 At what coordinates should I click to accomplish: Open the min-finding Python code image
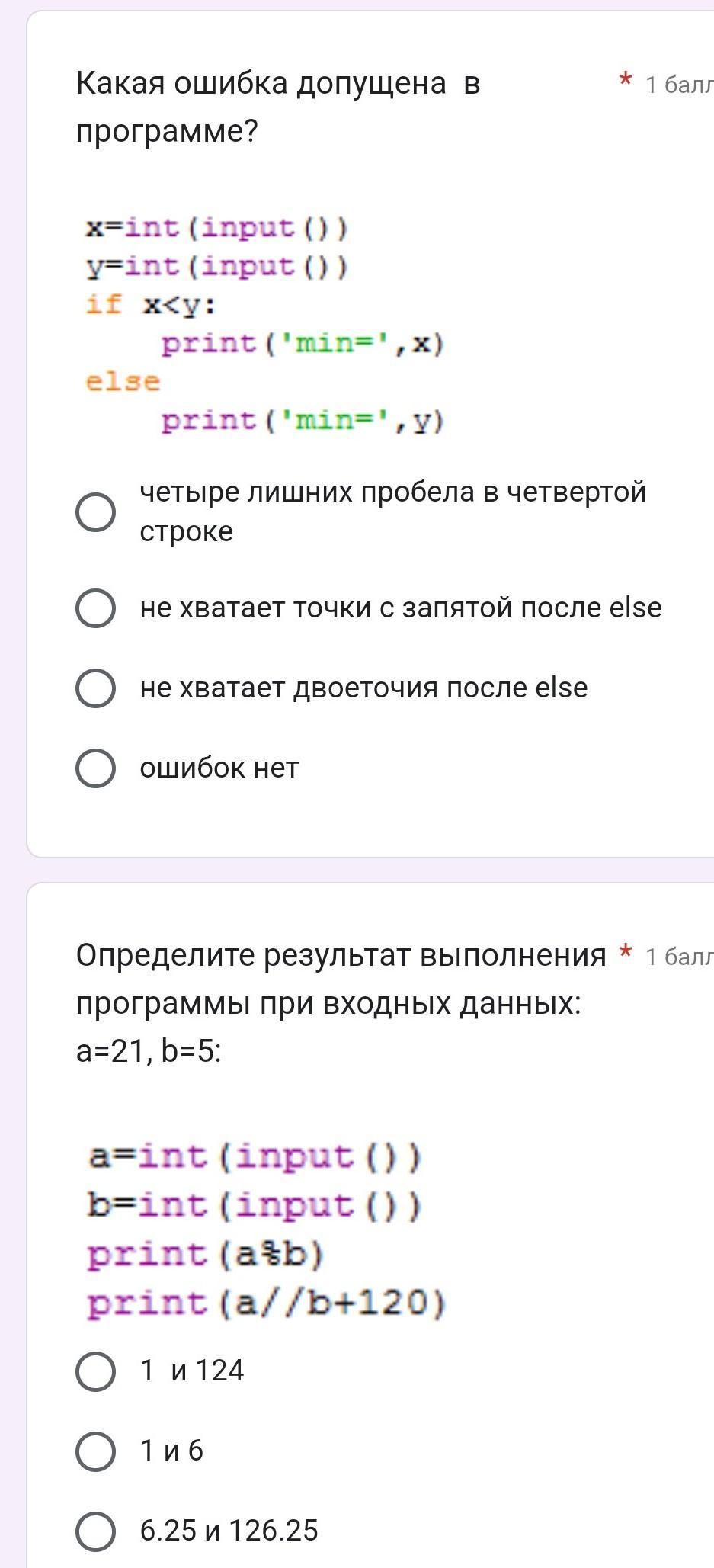264,324
